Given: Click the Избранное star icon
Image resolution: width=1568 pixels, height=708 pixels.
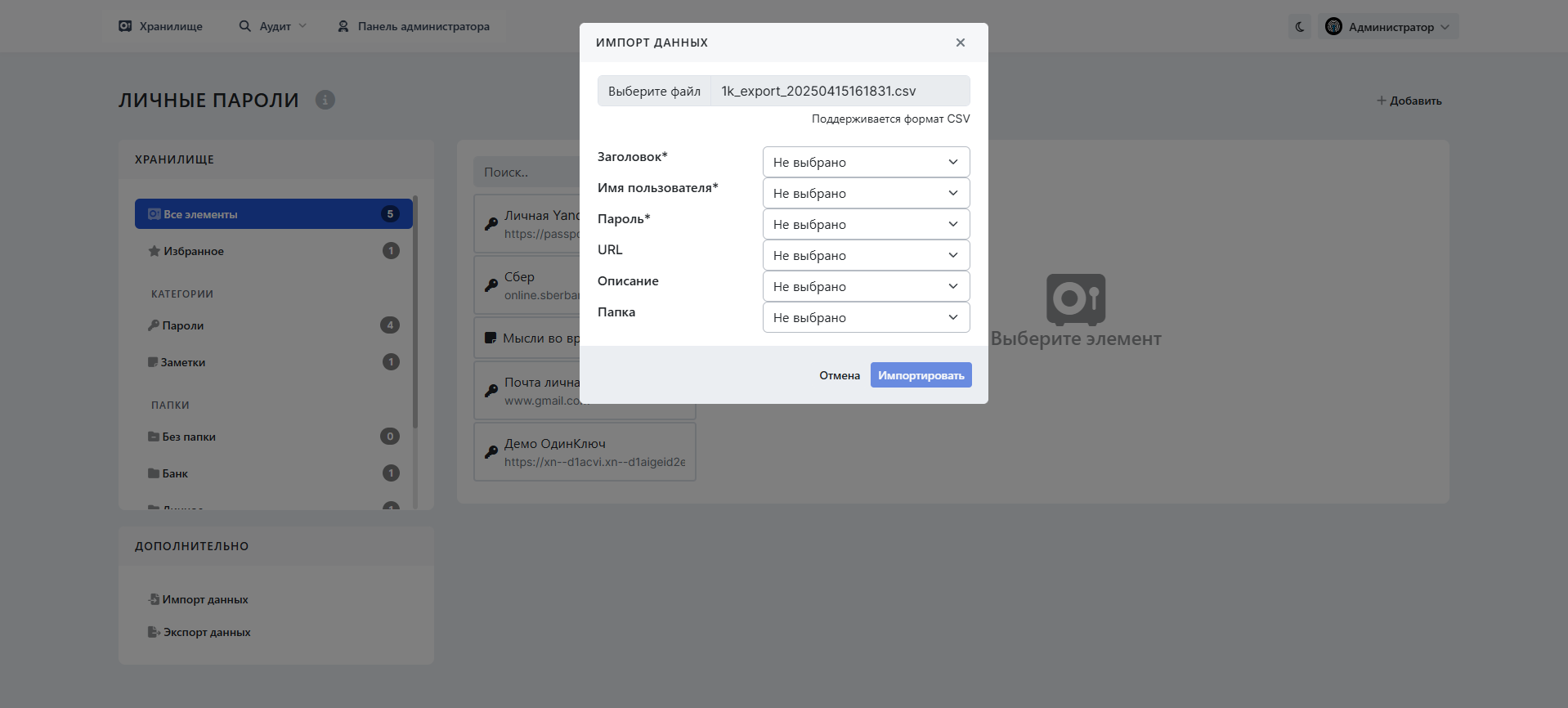Looking at the screenshot, I should [x=154, y=251].
